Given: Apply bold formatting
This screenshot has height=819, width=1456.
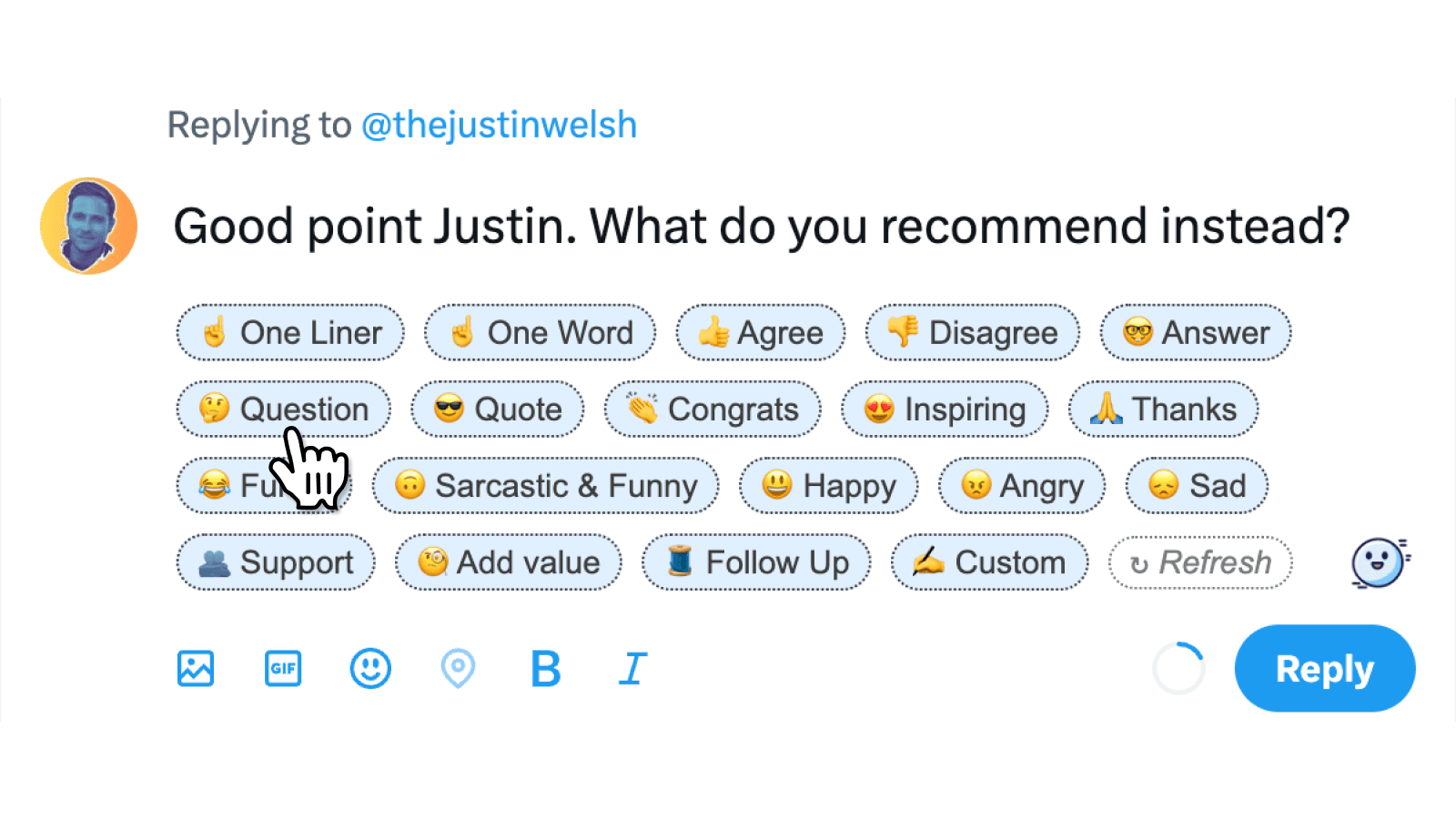Looking at the screenshot, I should click(x=543, y=669).
